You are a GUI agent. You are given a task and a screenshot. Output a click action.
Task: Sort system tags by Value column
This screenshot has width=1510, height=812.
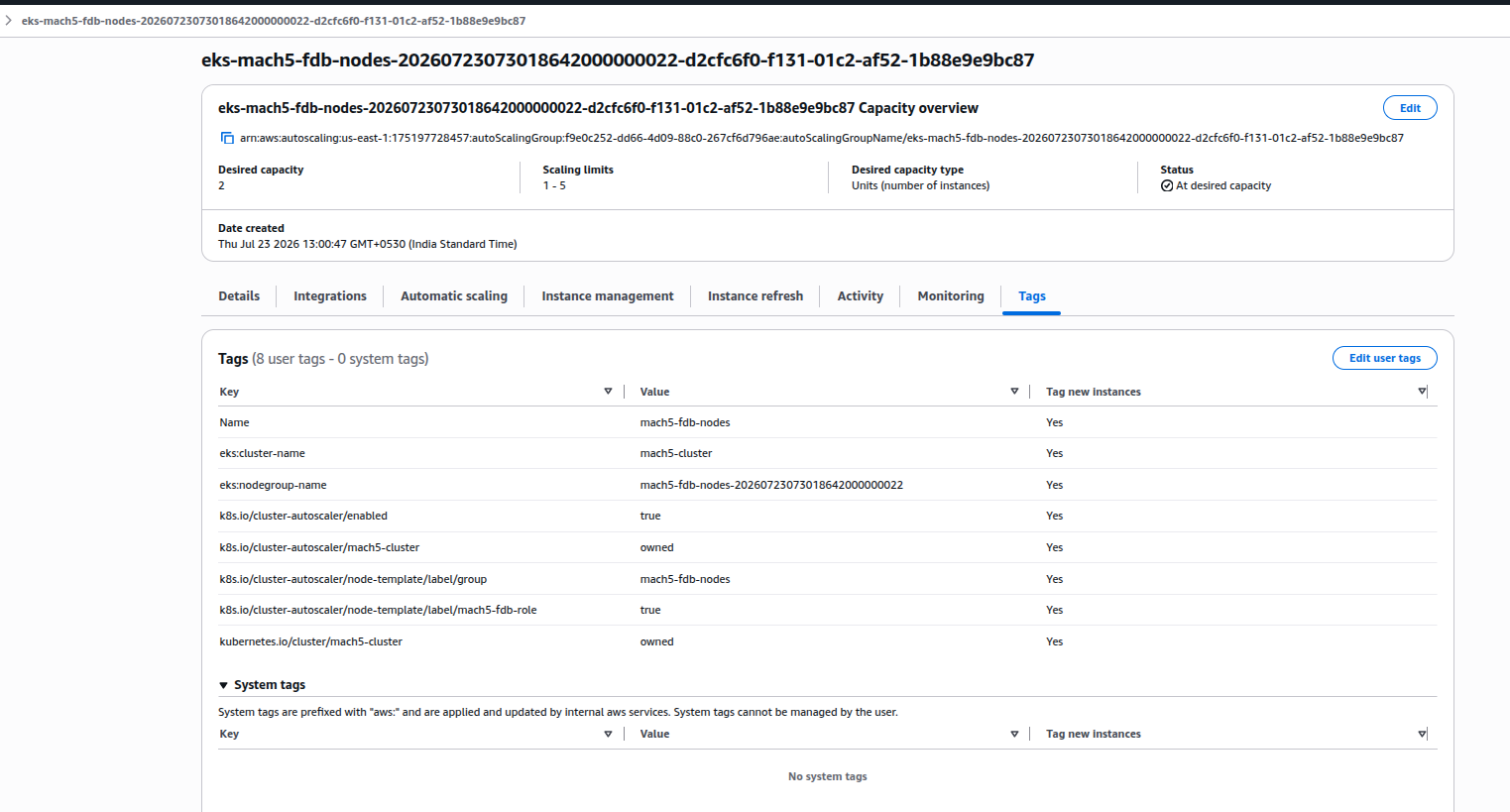pyautogui.click(x=1014, y=734)
